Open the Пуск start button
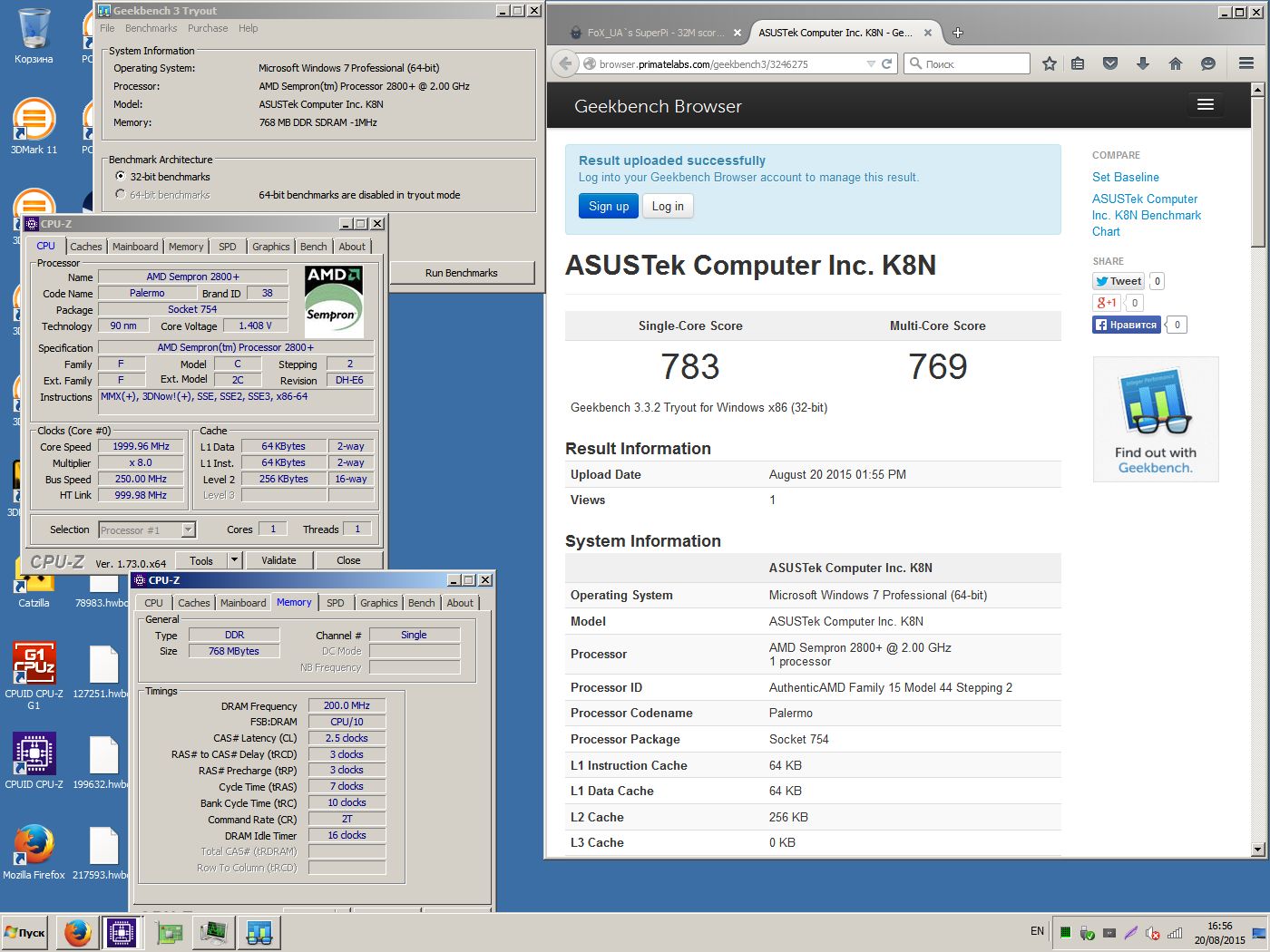Viewport: 1270px width, 952px height. pyautogui.click(x=25, y=932)
